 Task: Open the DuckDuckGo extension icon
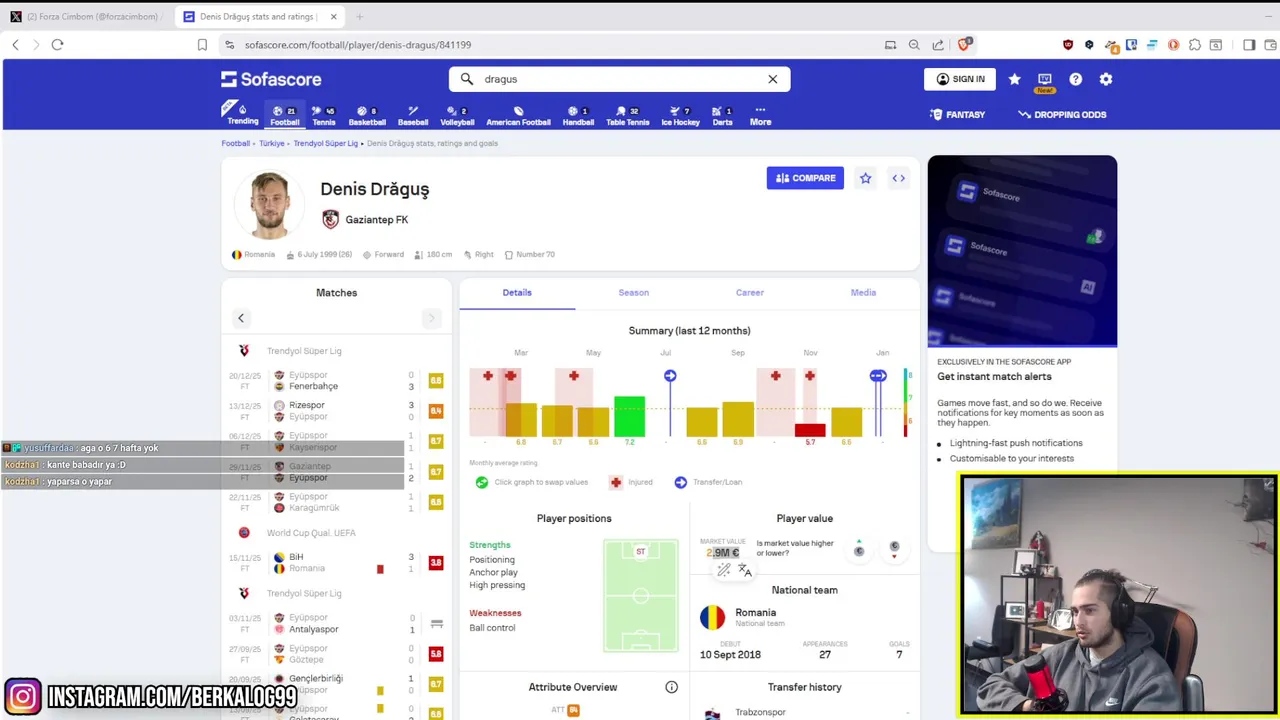click(1173, 45)
